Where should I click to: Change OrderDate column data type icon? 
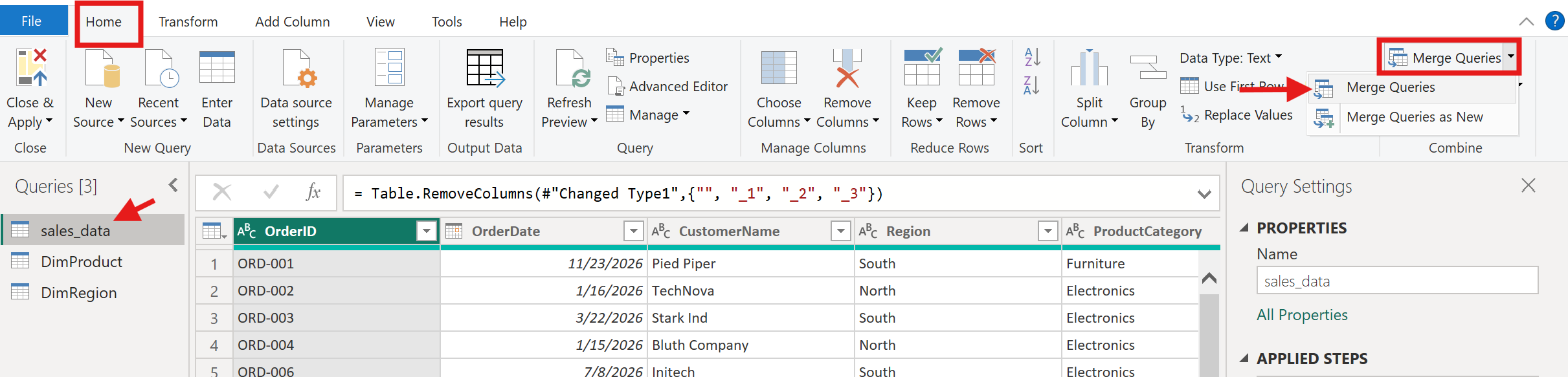(454, 231)
